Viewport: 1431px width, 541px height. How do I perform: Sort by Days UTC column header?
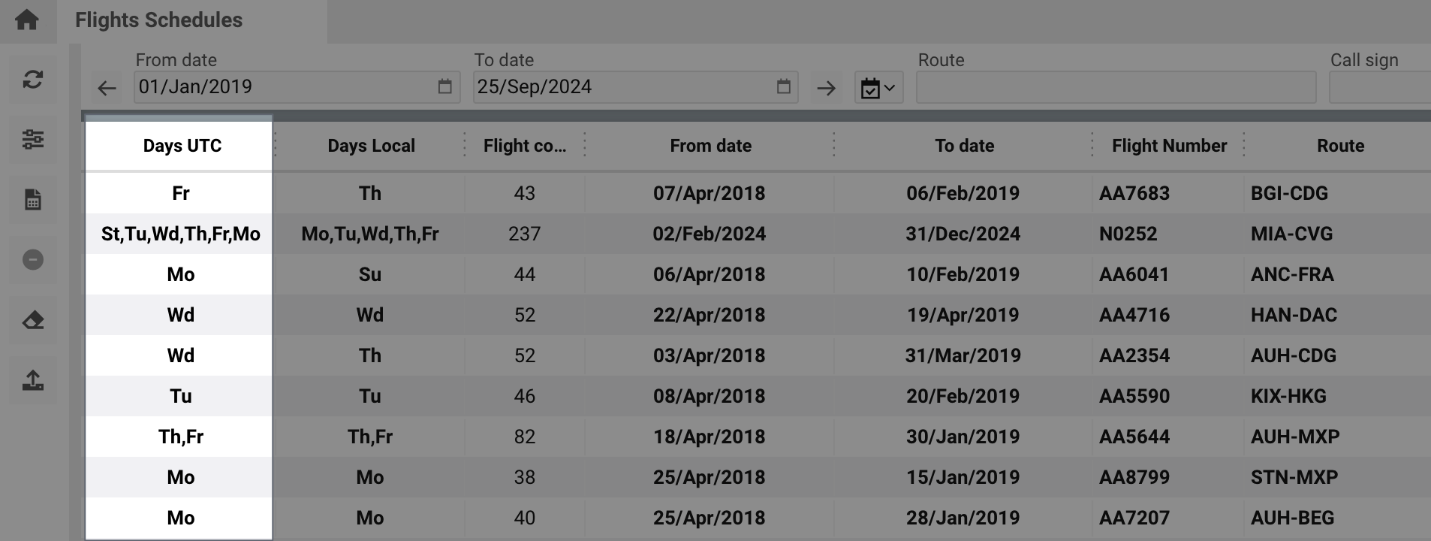tap(181, 146)
